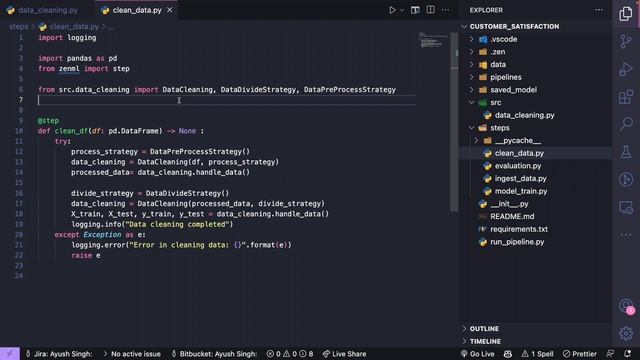Open the Extensions view
This screenshot has width=640, height=360.
pyautogui.click(x=626, y=97)
